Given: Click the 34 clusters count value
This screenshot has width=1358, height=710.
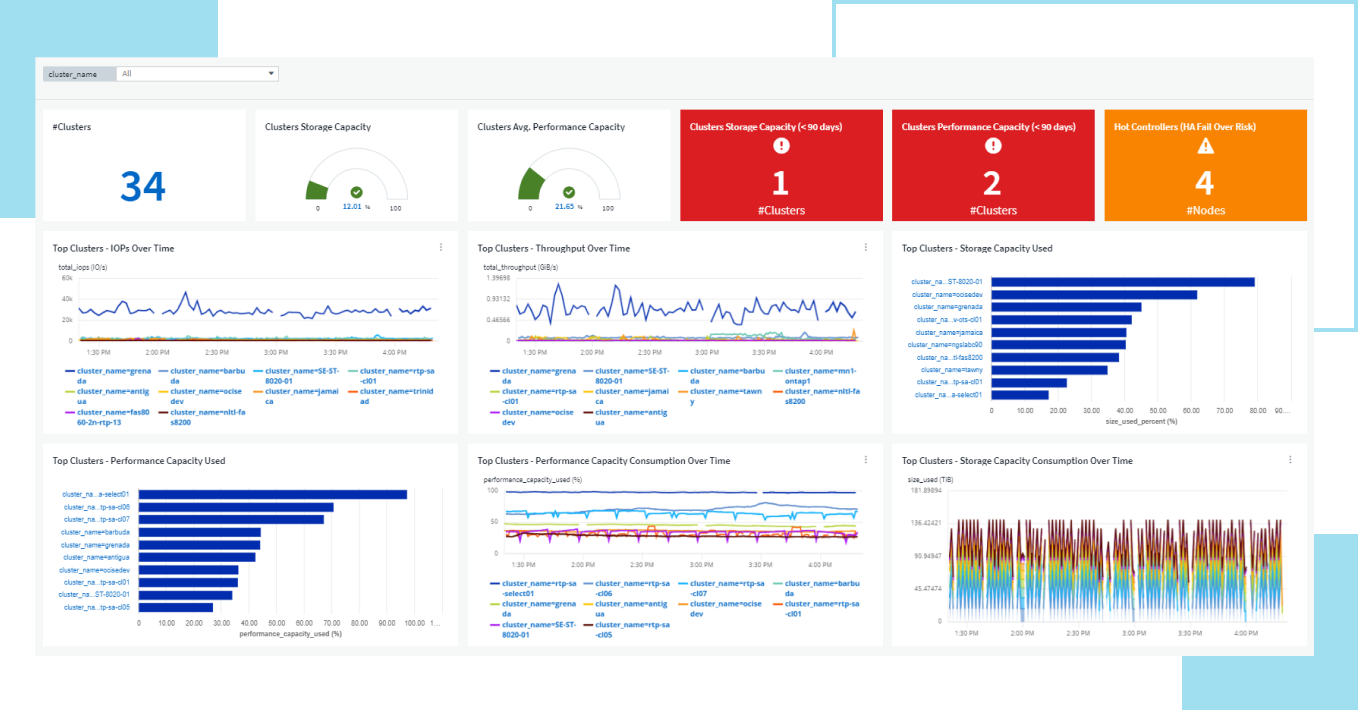Looking at the screenshot, I should click(x=143, y=187).
